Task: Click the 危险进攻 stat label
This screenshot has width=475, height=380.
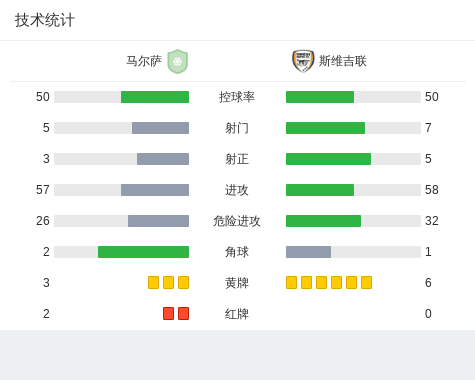Action: click(237, 221)
